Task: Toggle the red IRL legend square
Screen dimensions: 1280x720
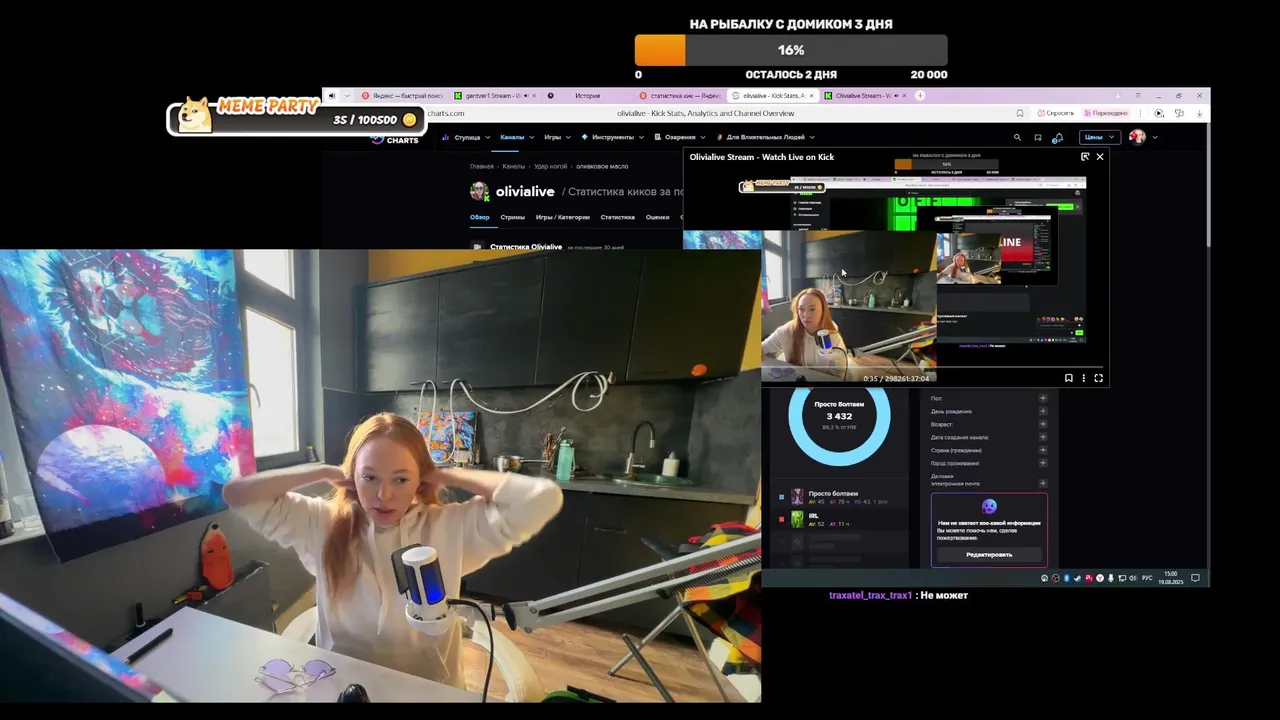Action: [x=782, y=519]
